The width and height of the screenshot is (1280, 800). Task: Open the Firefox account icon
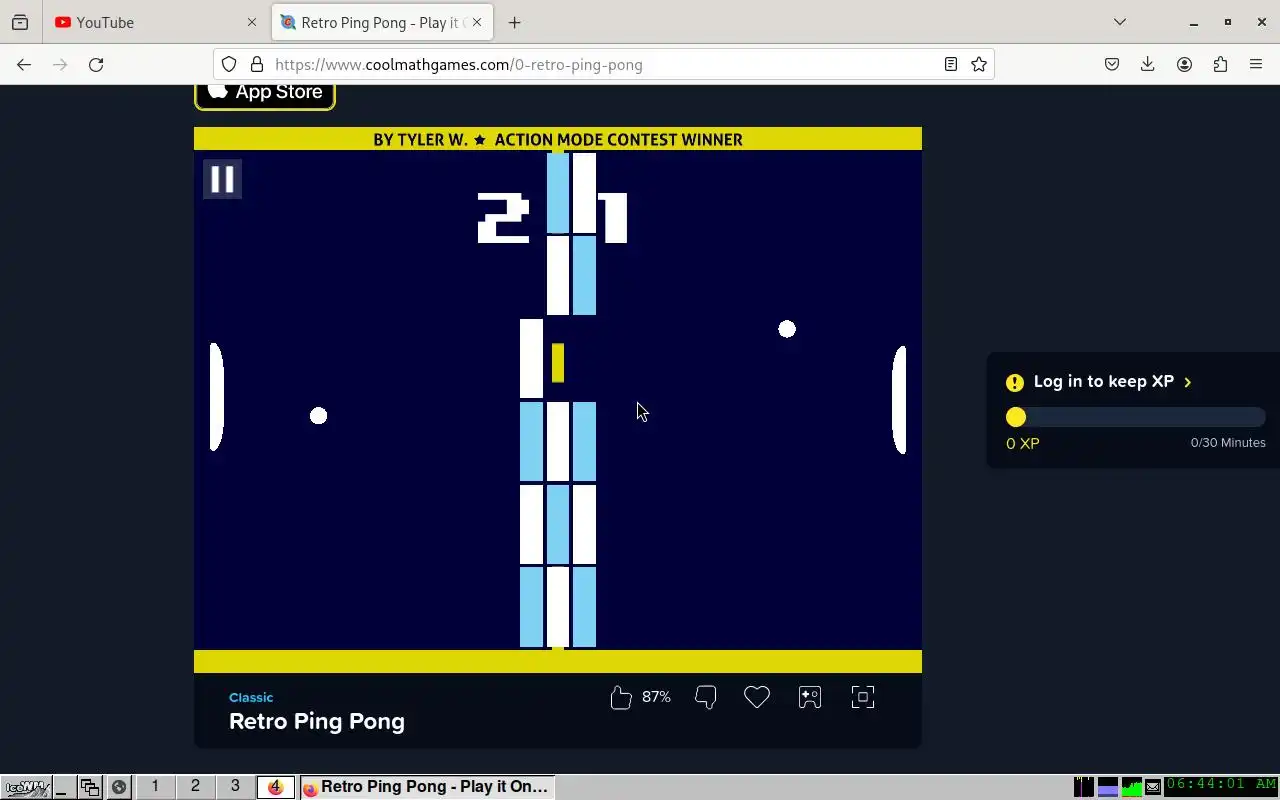pyautogui.click(x=1184, y=64)
